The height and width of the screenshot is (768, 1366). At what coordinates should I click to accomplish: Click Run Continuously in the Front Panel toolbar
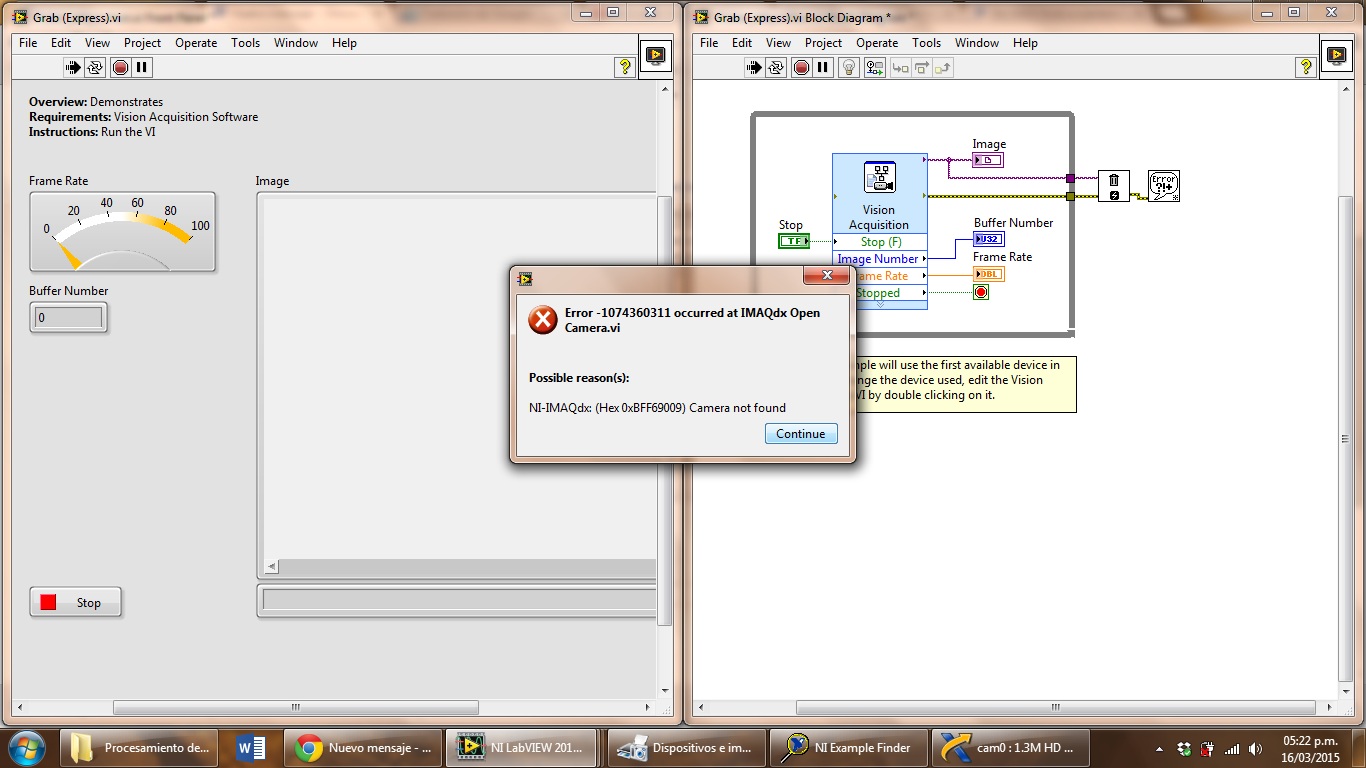(x=95, y=68)
